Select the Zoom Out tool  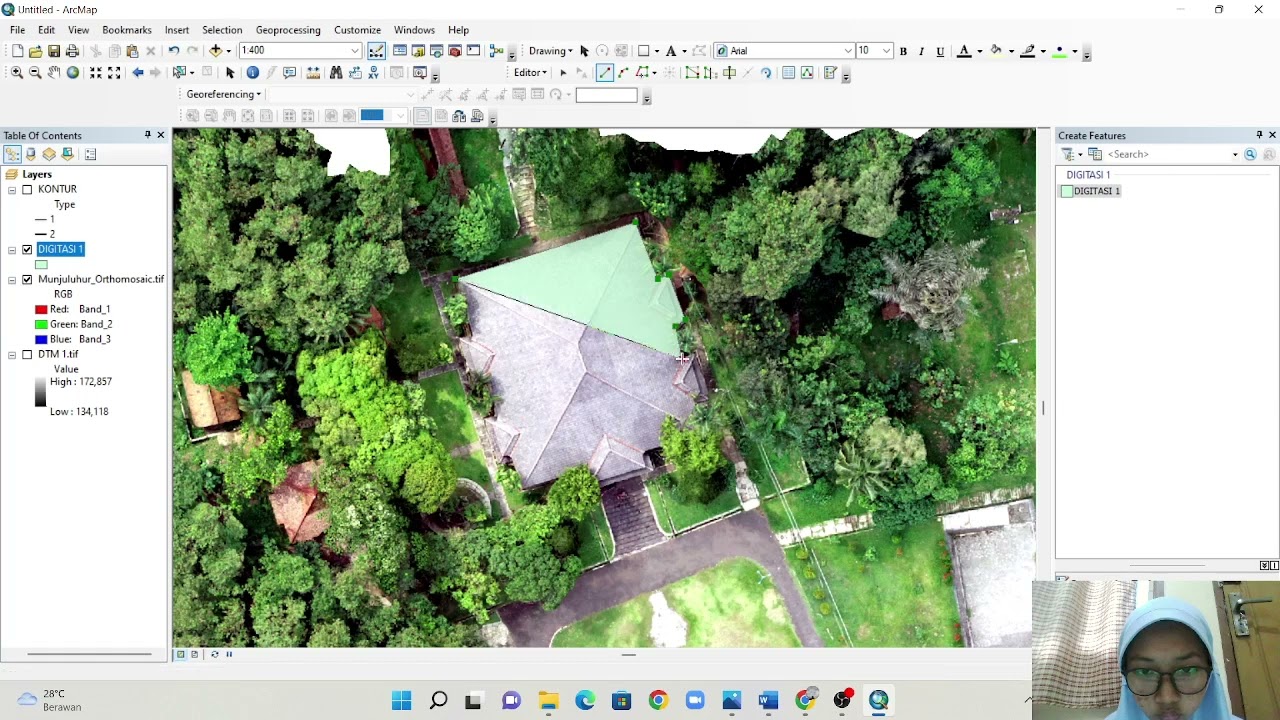[x=35, y=73]
